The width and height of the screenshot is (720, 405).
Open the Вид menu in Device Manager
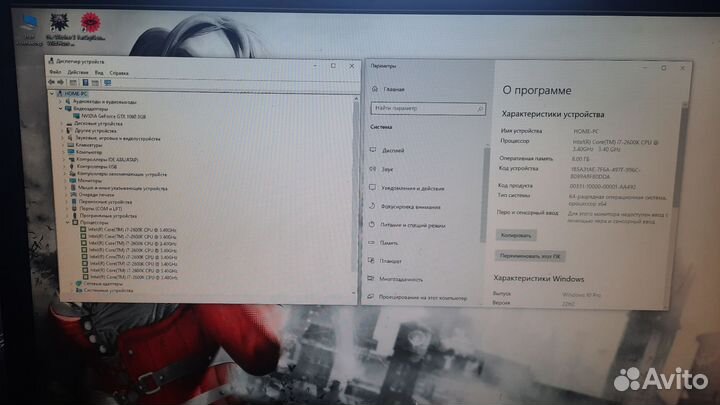99,73
